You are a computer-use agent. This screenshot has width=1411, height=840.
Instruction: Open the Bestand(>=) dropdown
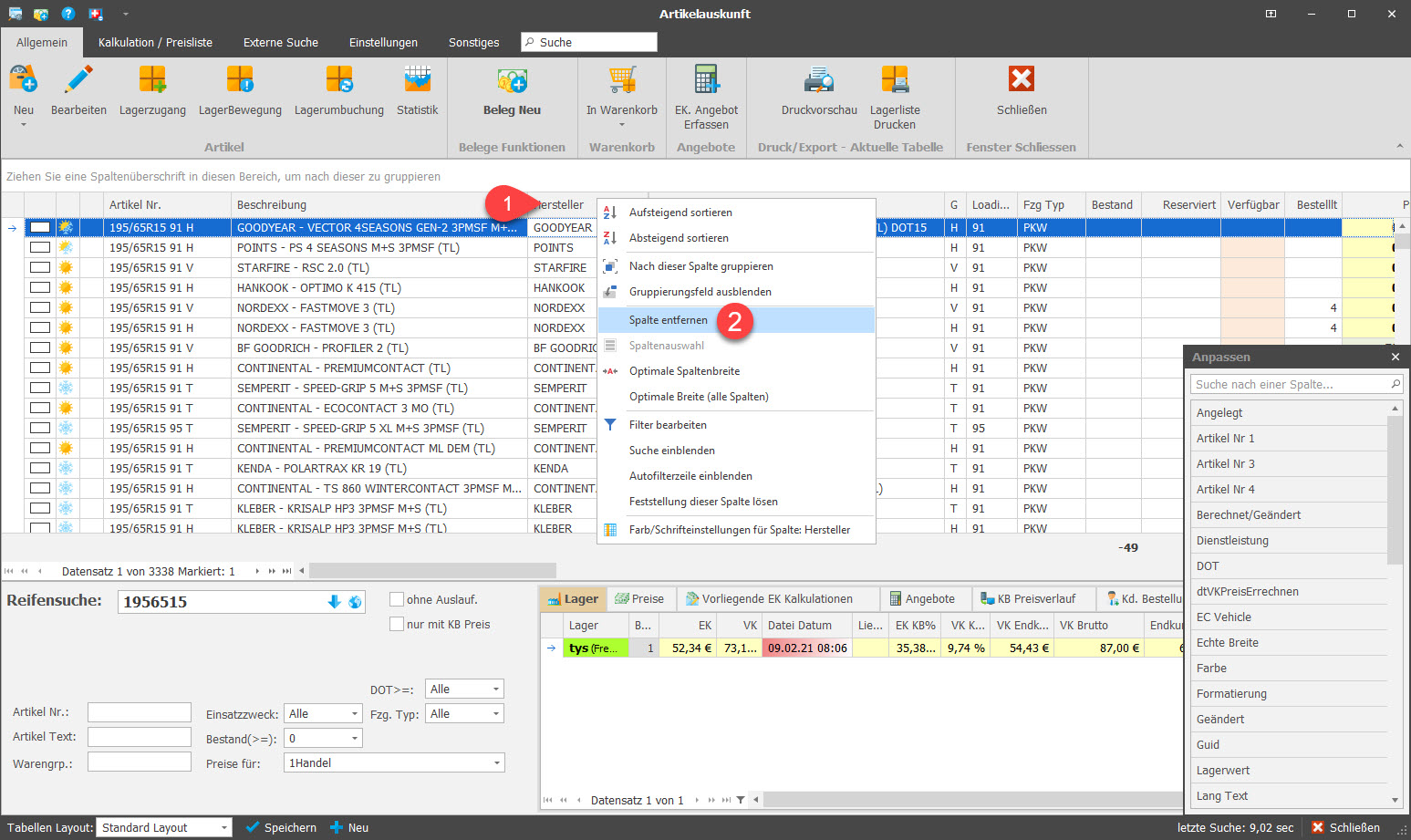(x=355, y=739)
